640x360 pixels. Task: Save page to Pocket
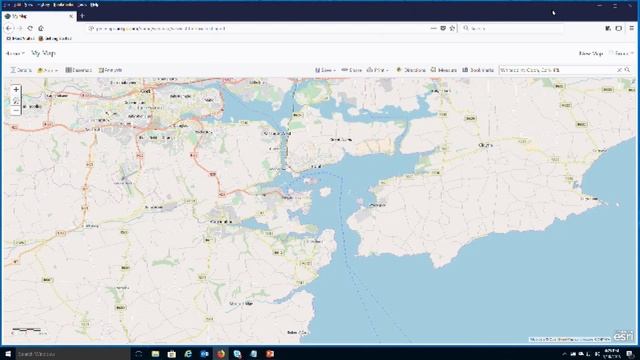(x=443, y=28)
